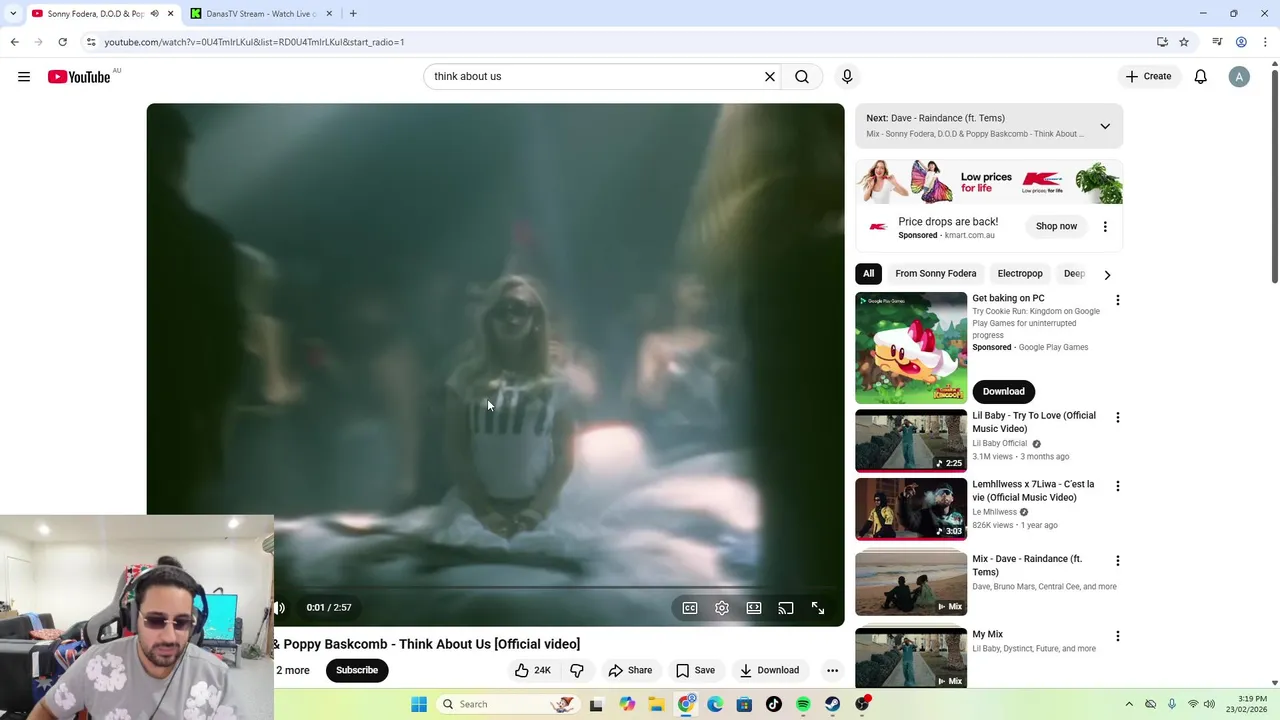Open options for Lil Baby video
The image size is (1280, 720).
[x=1117, y=417]
